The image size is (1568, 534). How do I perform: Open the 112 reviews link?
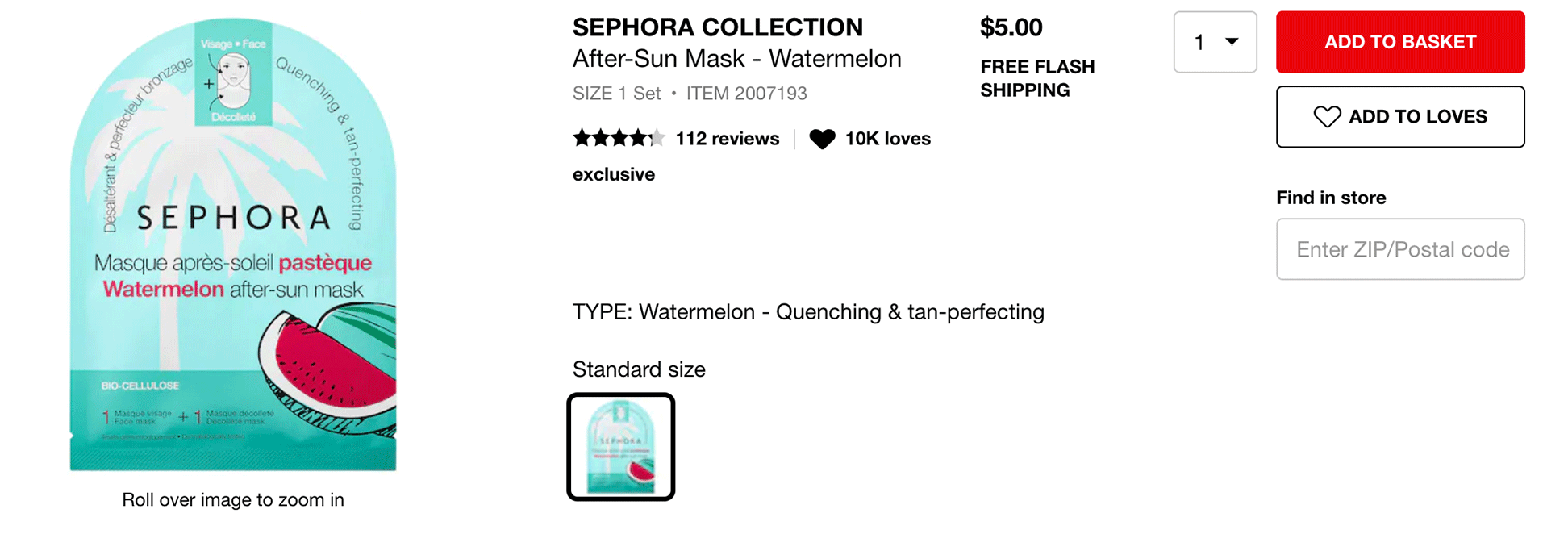click(728, 139)
